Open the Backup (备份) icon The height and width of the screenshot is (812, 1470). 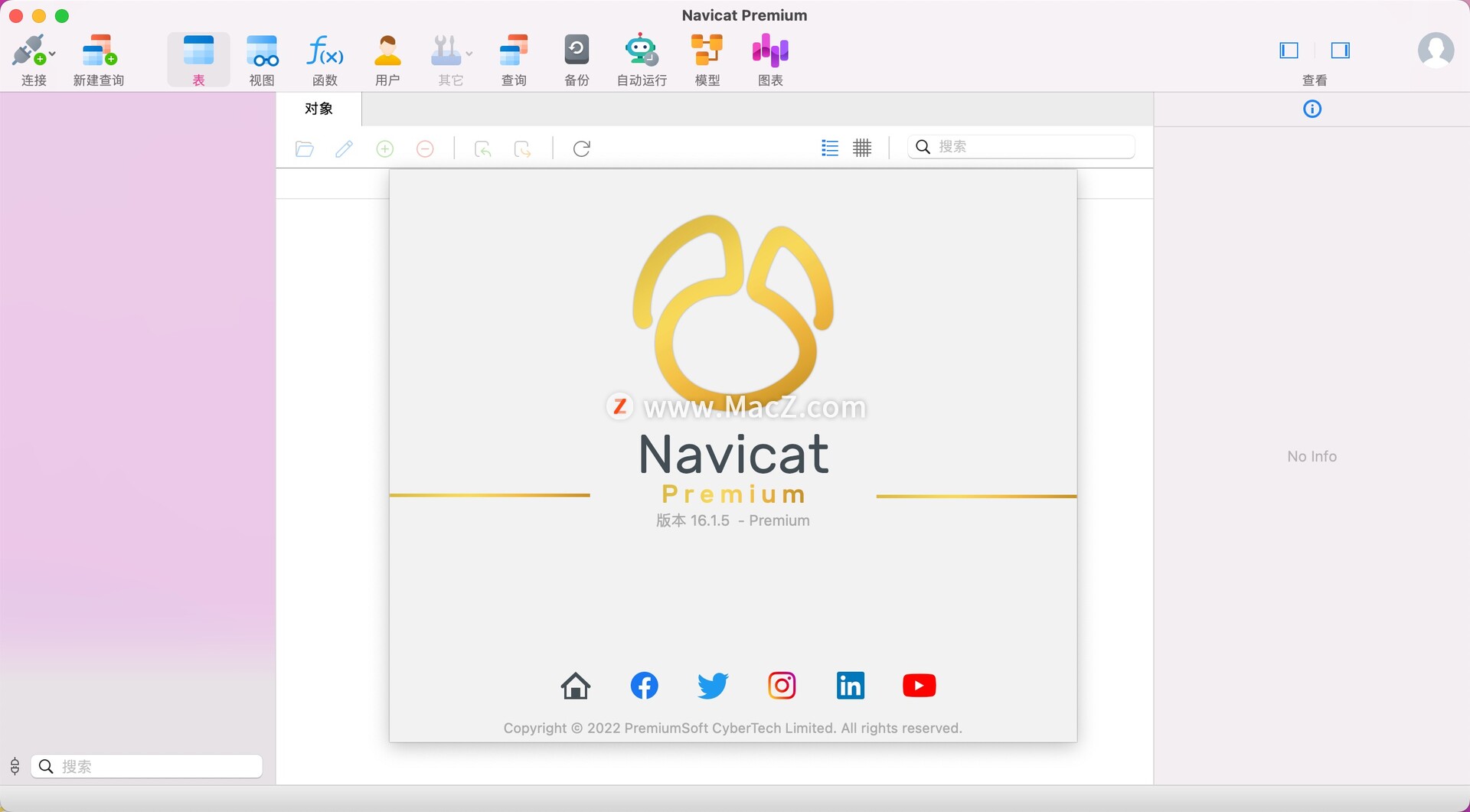(577, 52)
